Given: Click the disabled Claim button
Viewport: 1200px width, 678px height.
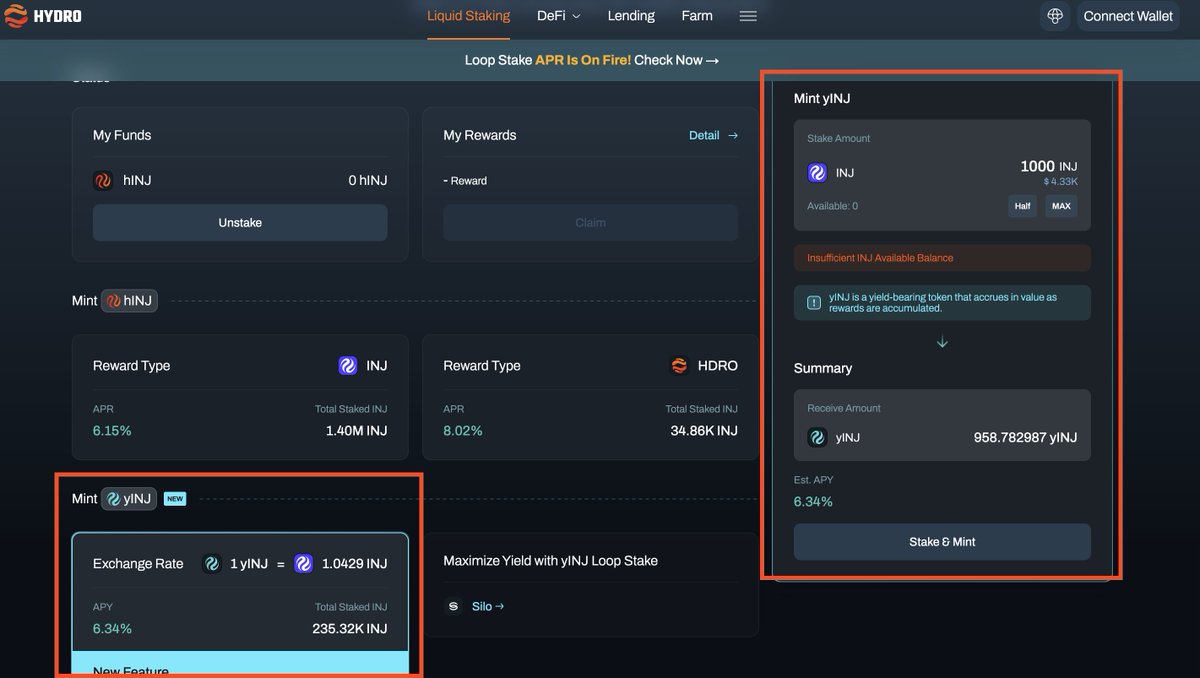Looking at the screenshot, I should click(590, 223).
